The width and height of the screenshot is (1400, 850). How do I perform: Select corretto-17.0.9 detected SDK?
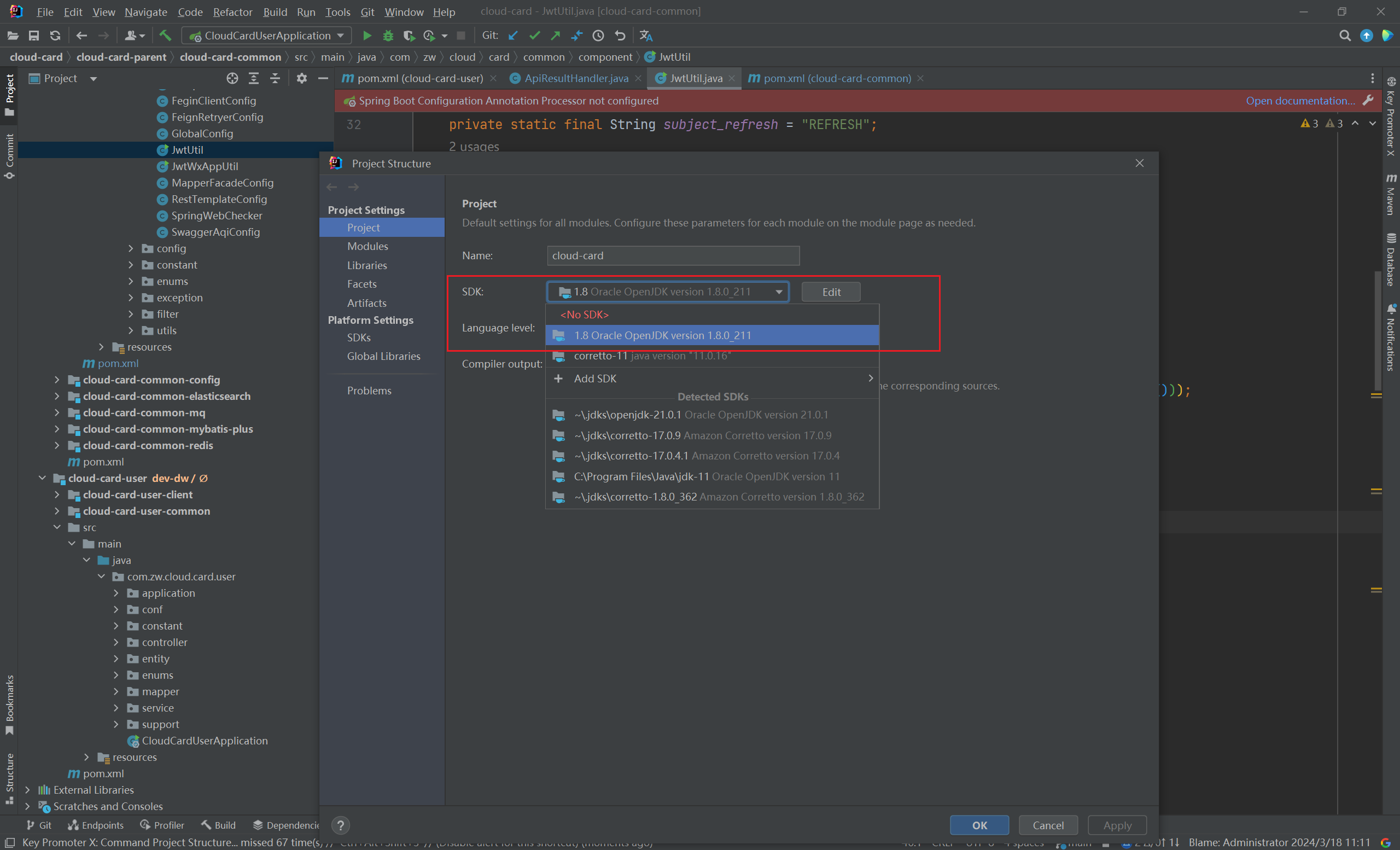pos(712,435)
